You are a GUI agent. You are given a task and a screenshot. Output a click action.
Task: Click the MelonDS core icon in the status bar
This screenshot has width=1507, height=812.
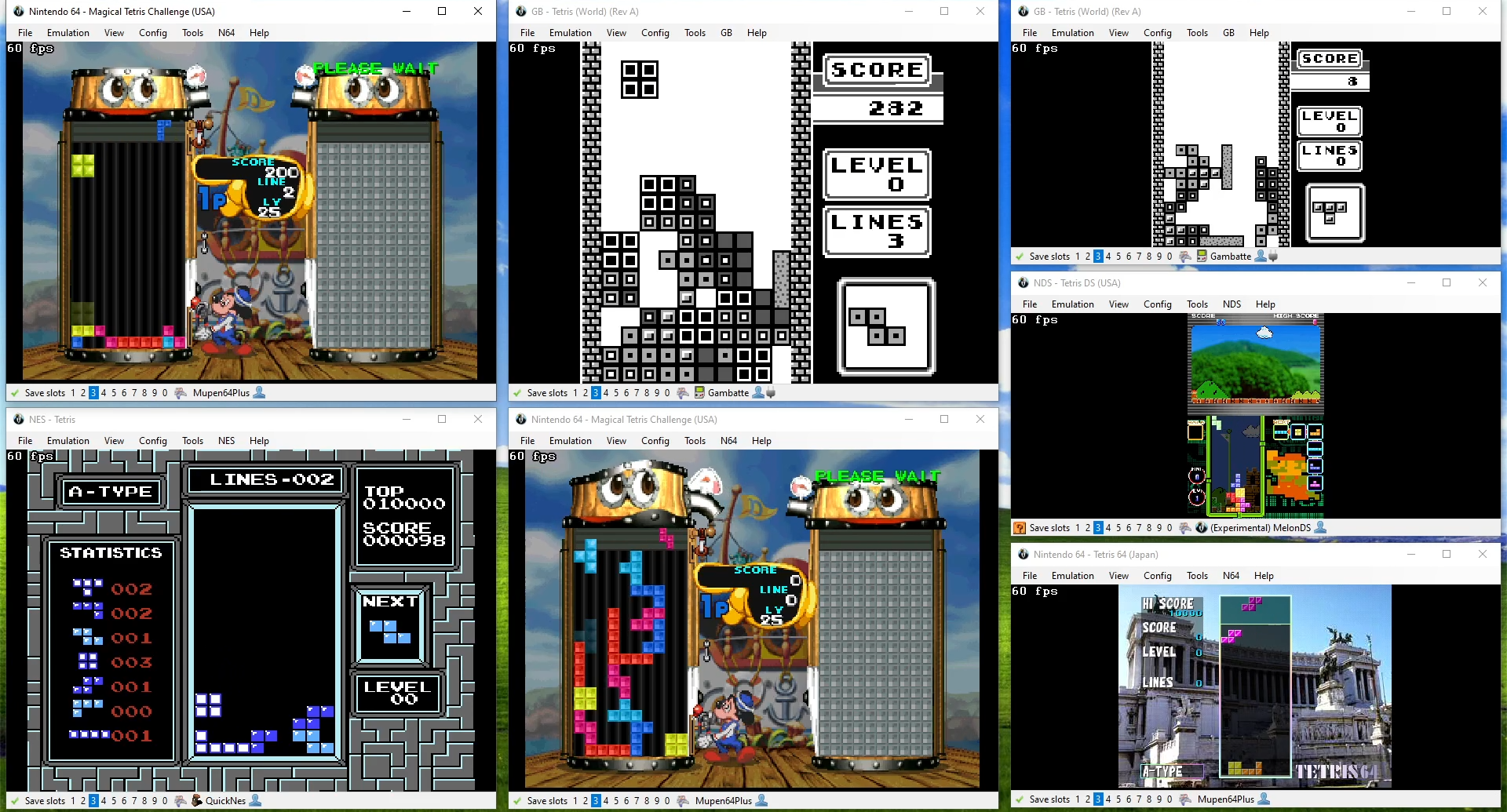[x=1201, y=528]
